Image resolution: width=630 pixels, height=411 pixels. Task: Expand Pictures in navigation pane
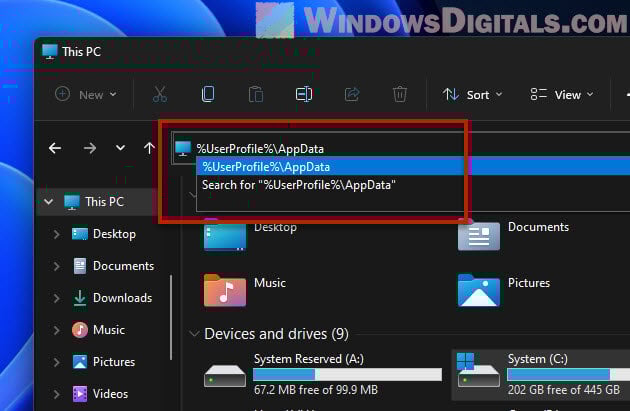[x=57, y=362]
